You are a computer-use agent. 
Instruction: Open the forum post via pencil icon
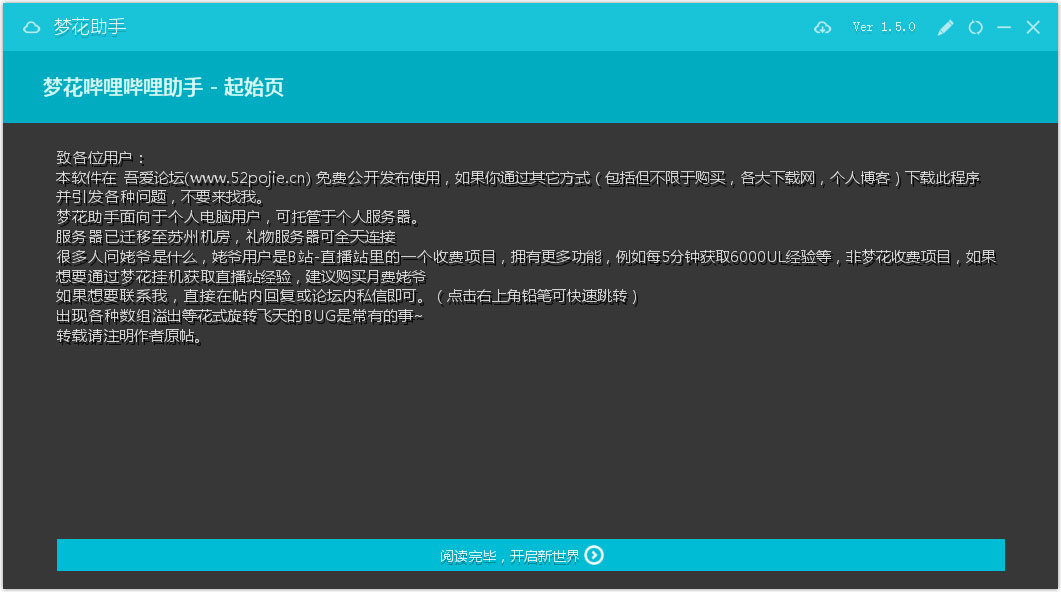tap(945, 28)
